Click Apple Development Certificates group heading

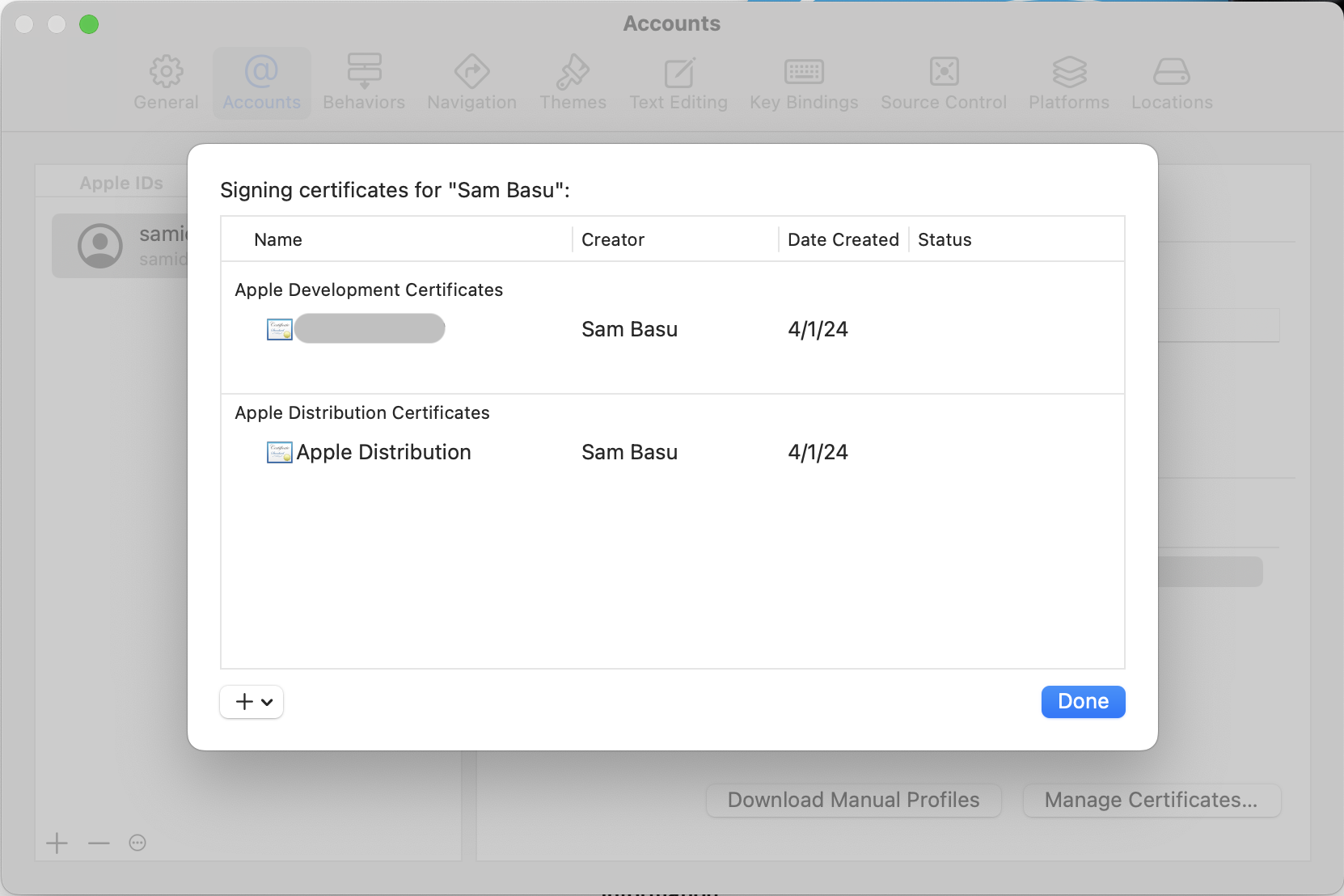(x=369, y=290)
